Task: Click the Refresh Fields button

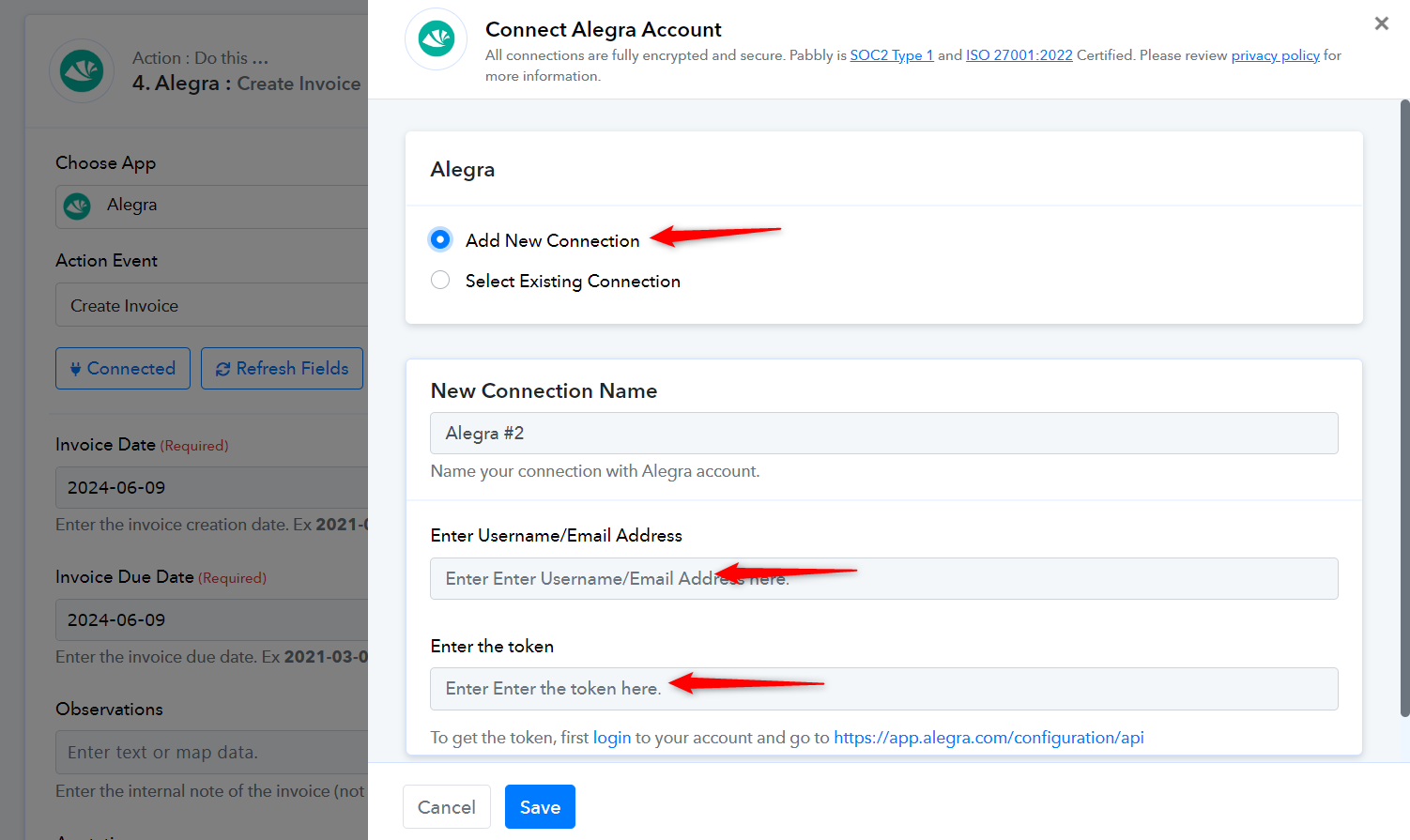Action: pos(283,369)
